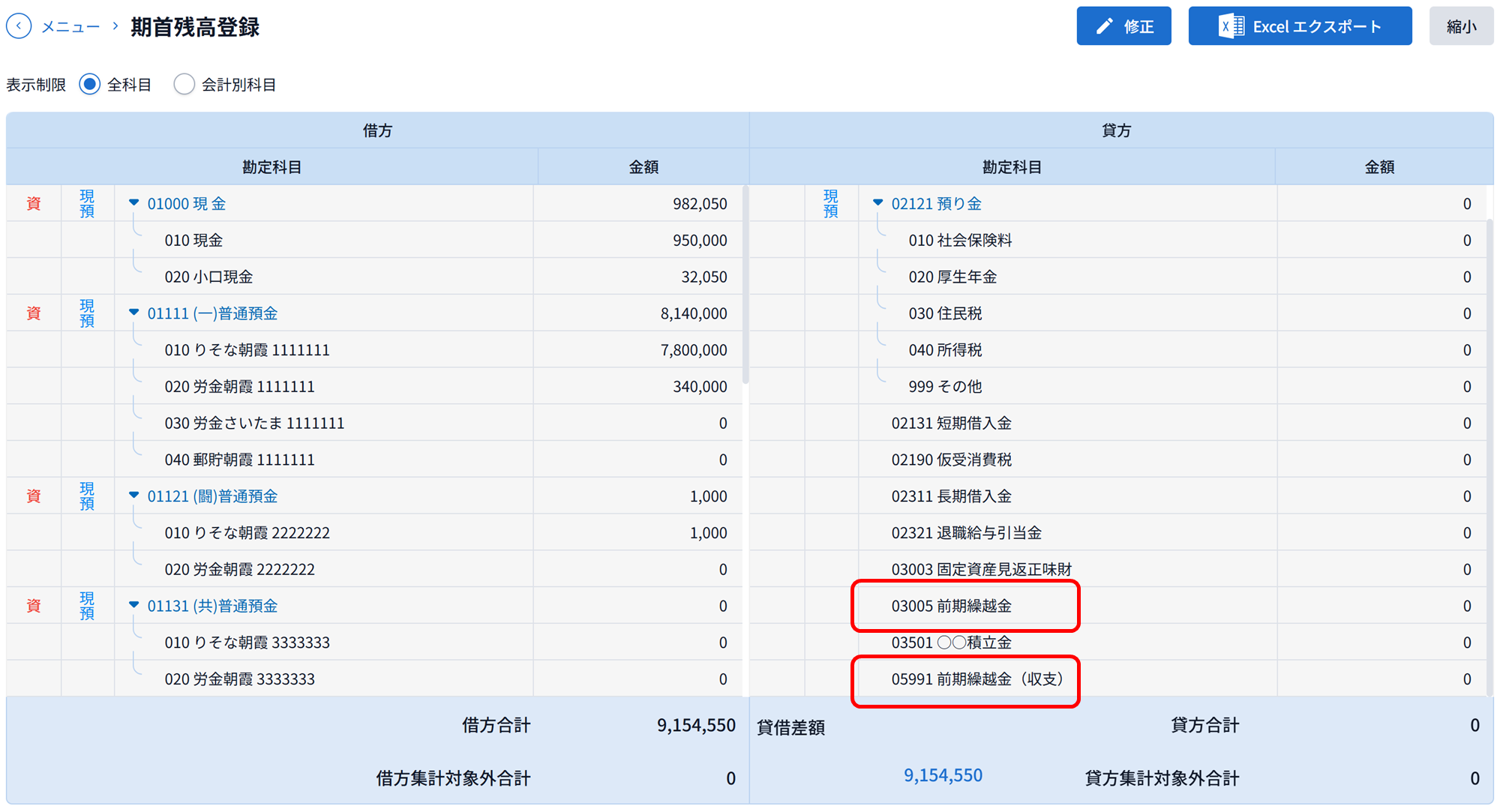Viewport: 1500px width, 812px height.
Task: Select the 030 住民税 sub-account row
Action: click(x=1118, y=313)
